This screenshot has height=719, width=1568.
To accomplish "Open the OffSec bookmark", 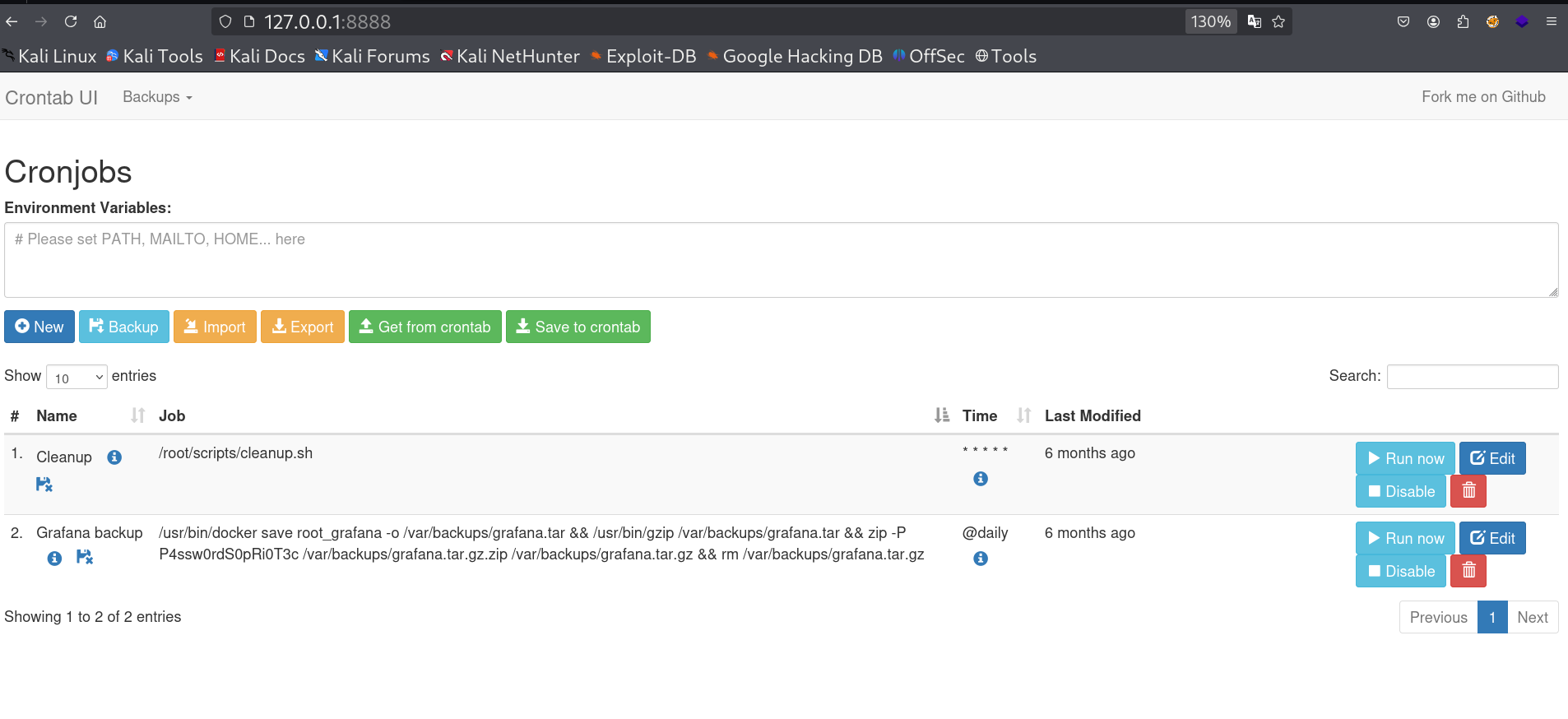I will click(929, 56).
